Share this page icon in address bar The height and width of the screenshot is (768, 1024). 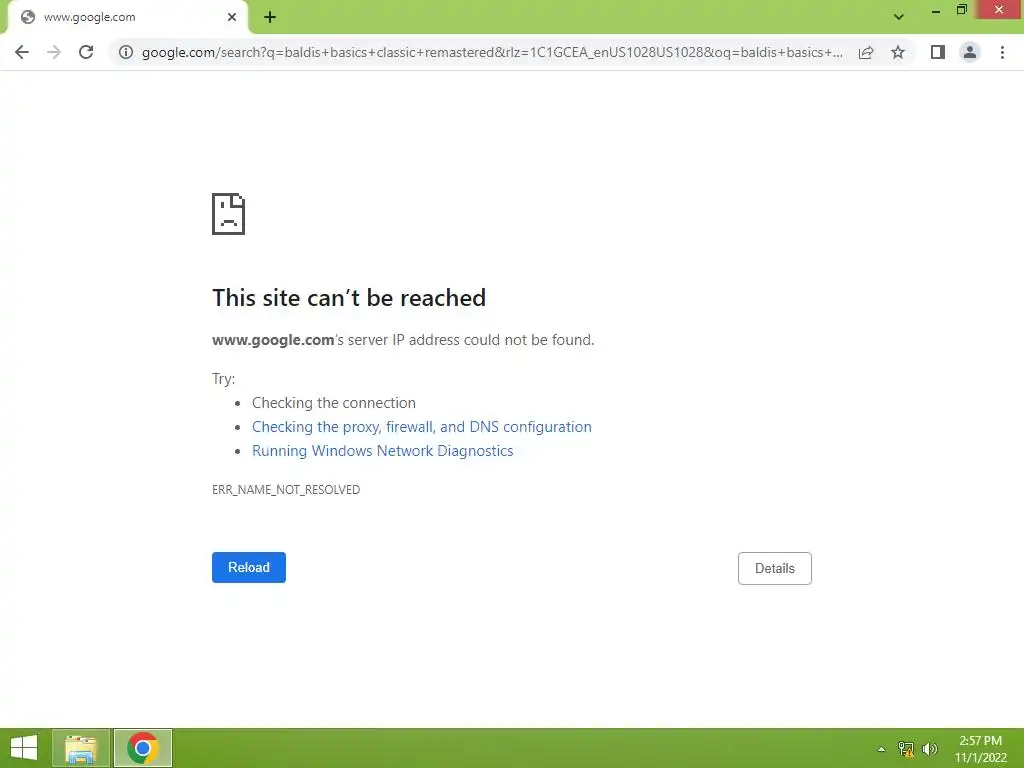866,52
